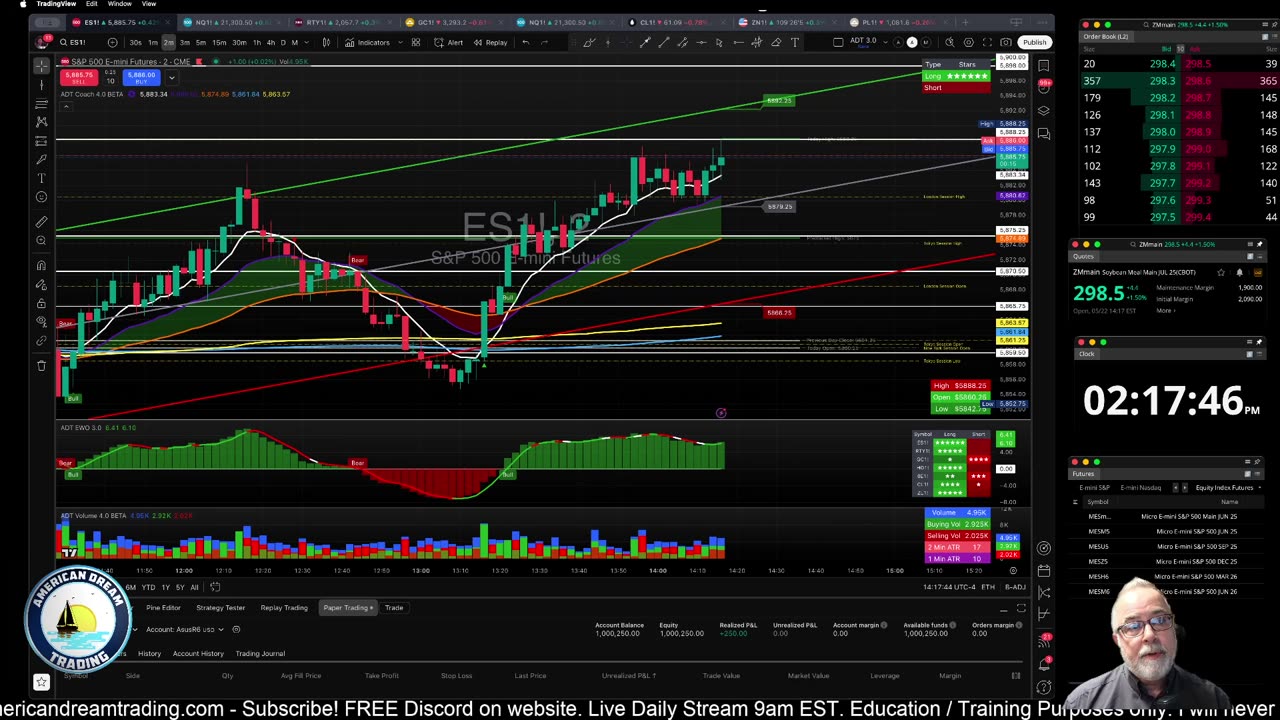Image resolution: width=1280 pixels, height=720 pixels.
Task: Select the 4h timeframe
Action: (270, 42)
